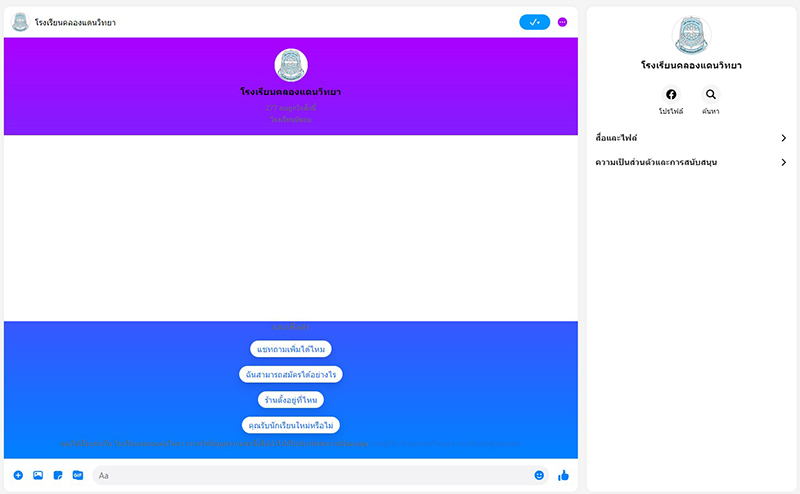The height and width of the screenshot is (494, 800).
Task: Choose the คุณรับนักเรียนใหม่หรือไม่ suggestion
Action: (x=291, y=425)
